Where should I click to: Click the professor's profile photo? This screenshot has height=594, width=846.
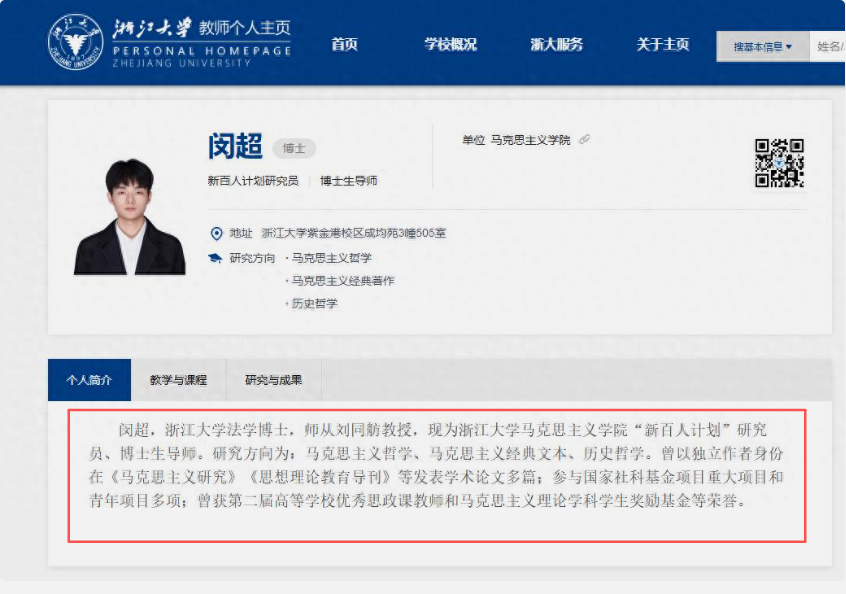click(129, 218)
